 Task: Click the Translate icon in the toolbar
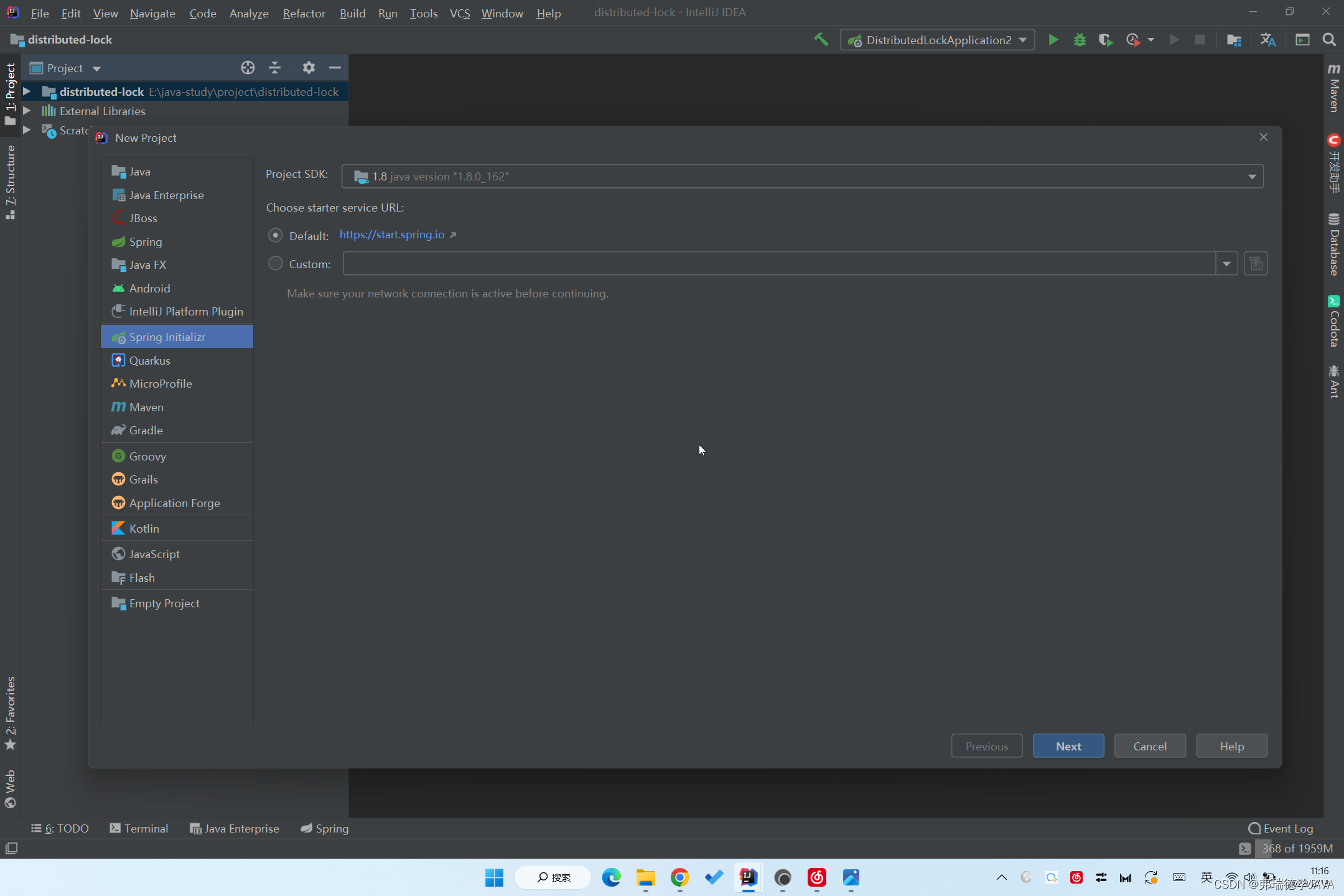tap(1267, 40)
